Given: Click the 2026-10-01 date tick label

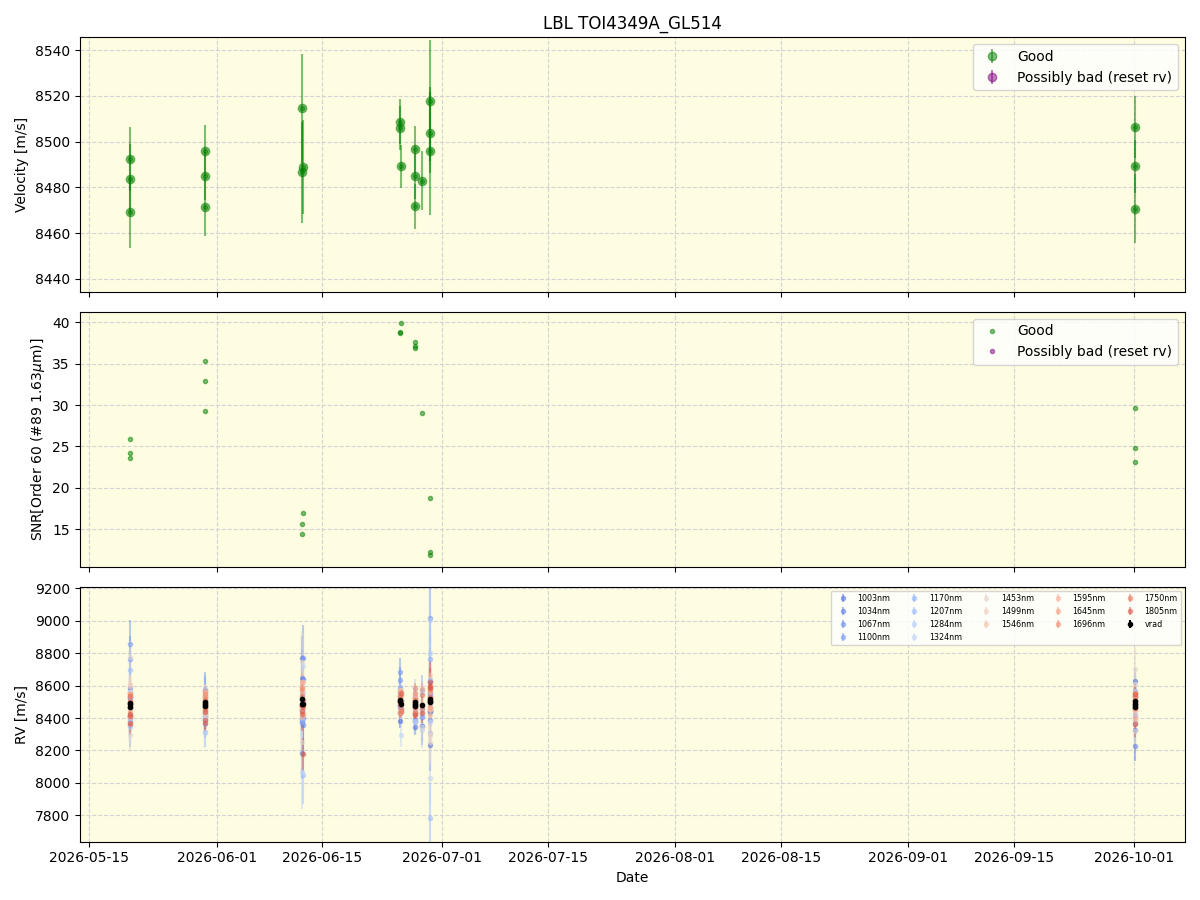Looking at the screenshot, I should (x=1134, y=857).
